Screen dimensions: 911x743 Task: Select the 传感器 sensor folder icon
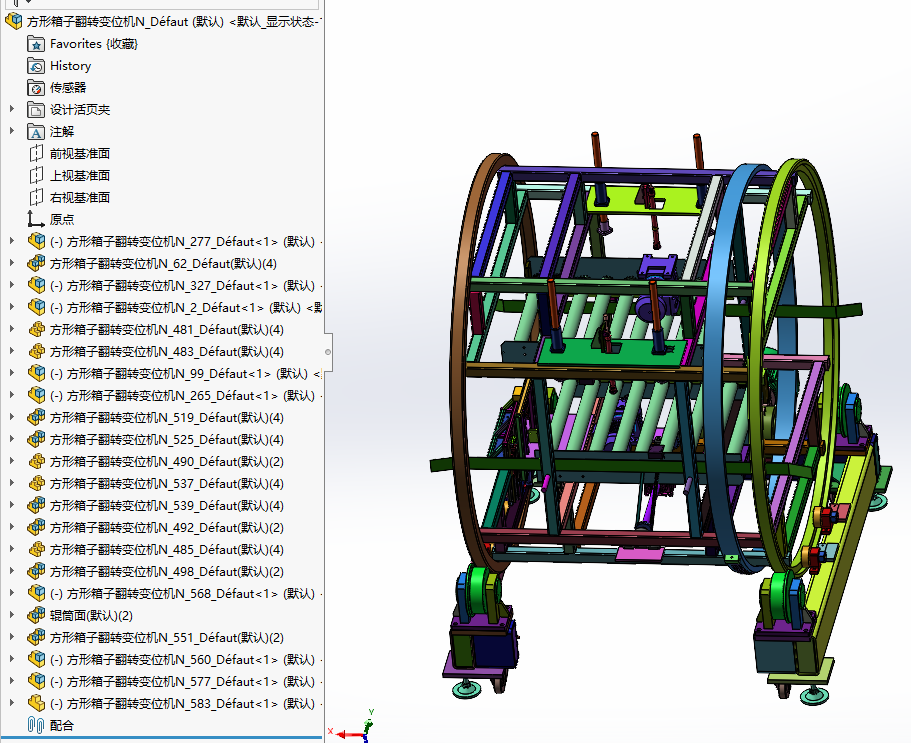tap(36, 88)
